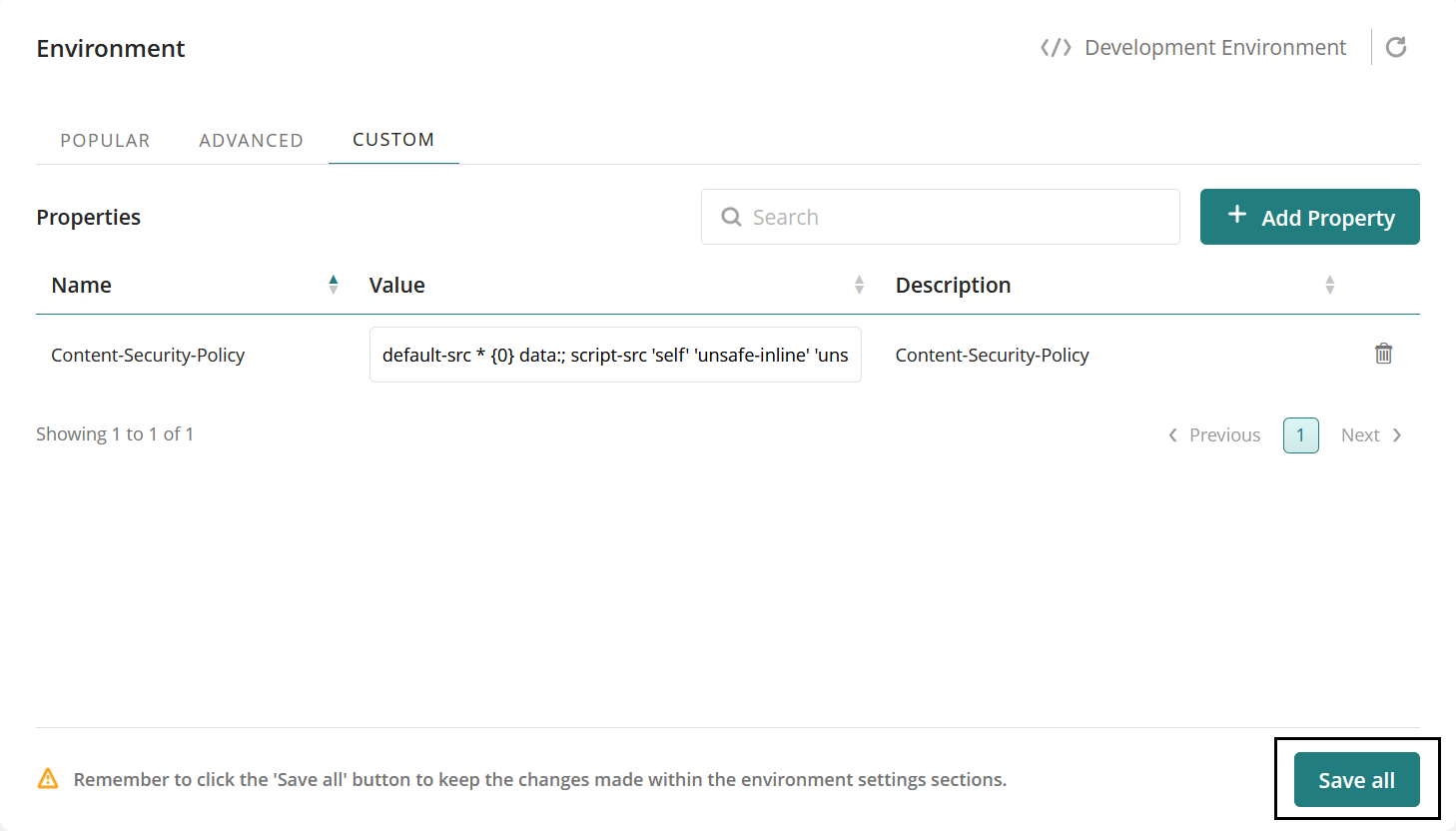Screen dimensions: 1456x831
Task: Select the CUSTOM tab
Action: point(393,140)
